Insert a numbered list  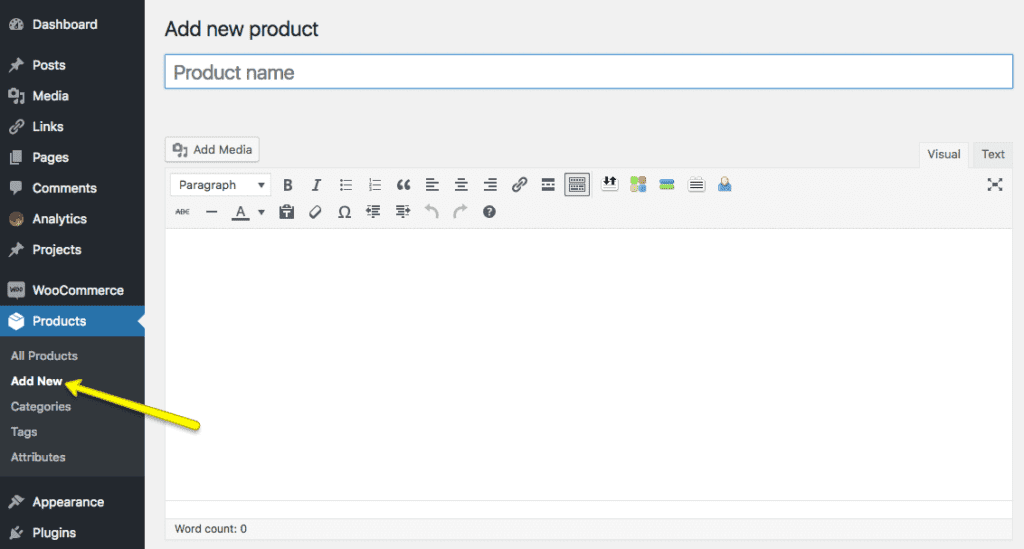coord(374,185)
